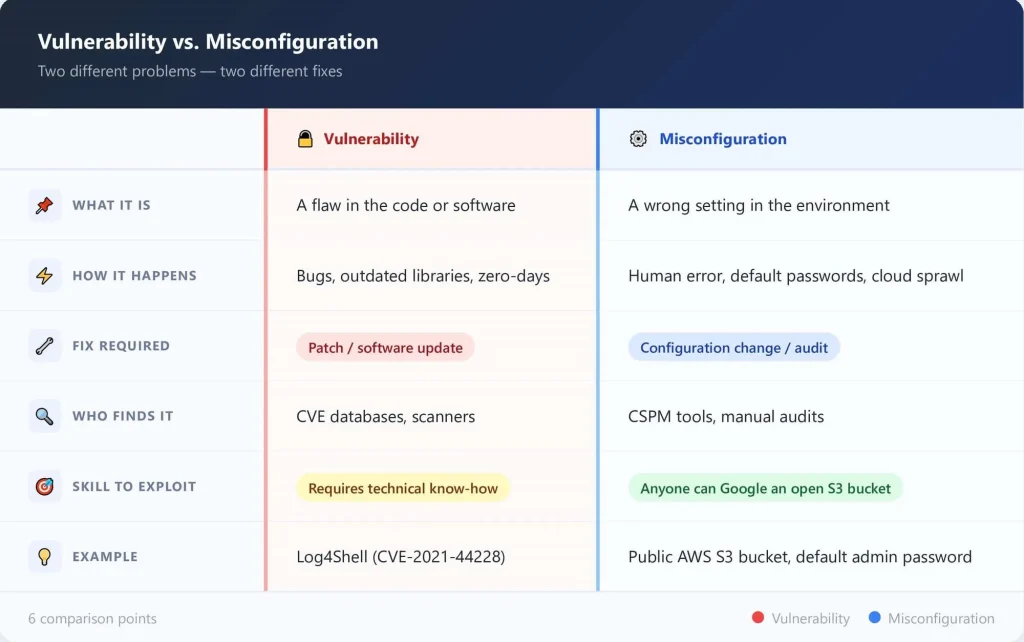Click the padlock icon in Vulnerability header
The width and height of the screenshot is (1024, 642).
click(306, 139)
